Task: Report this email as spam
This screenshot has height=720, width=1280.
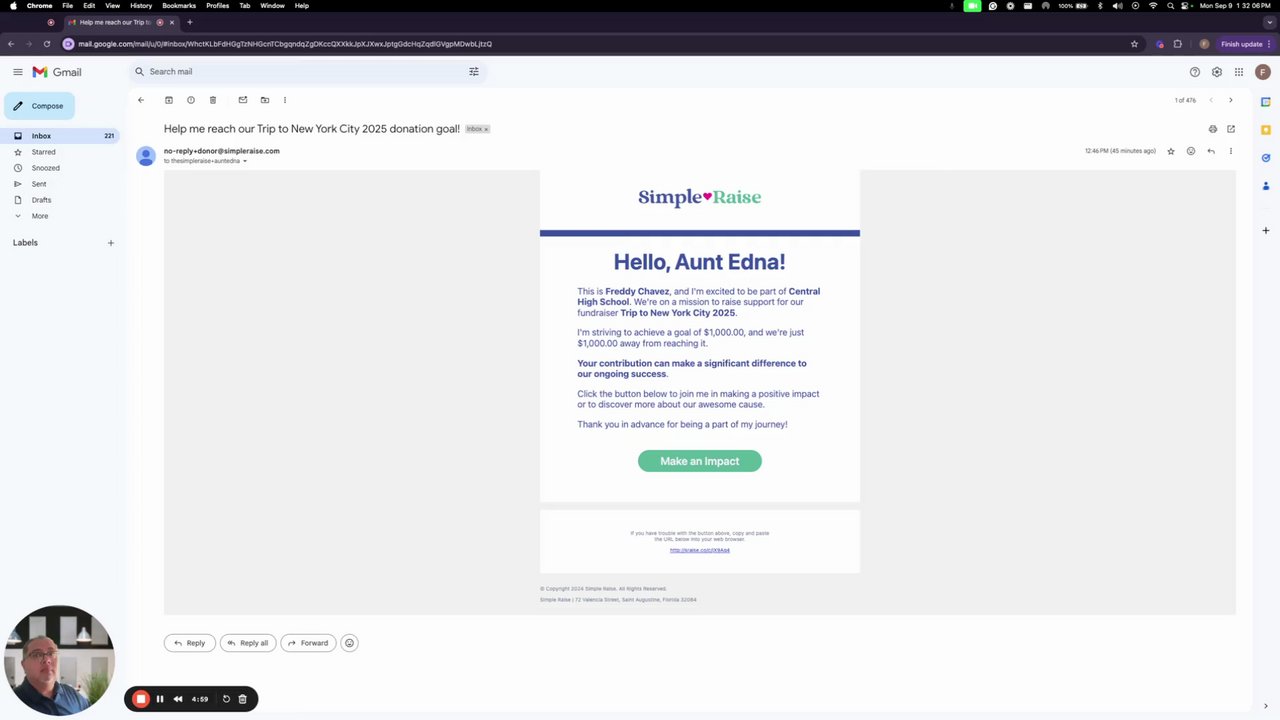Action: coord(191,100)
